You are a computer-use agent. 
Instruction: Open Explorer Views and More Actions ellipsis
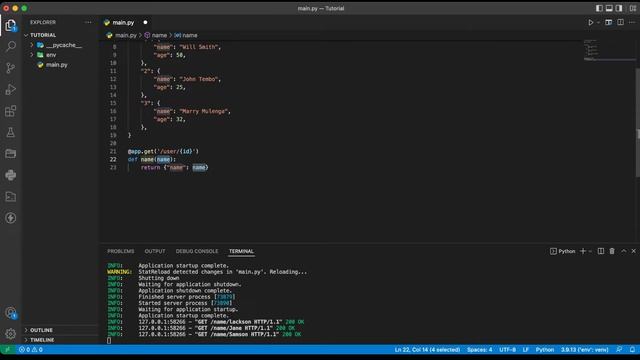point(88,22)
